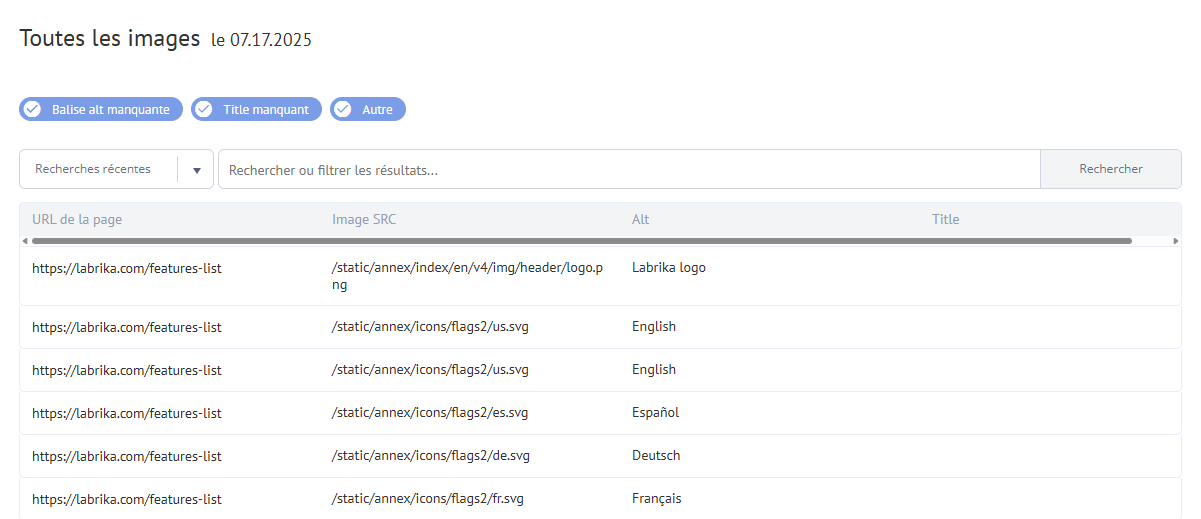Click the checkmark icon on Autre chip
1201x519 pixels.
pos(343,109)
